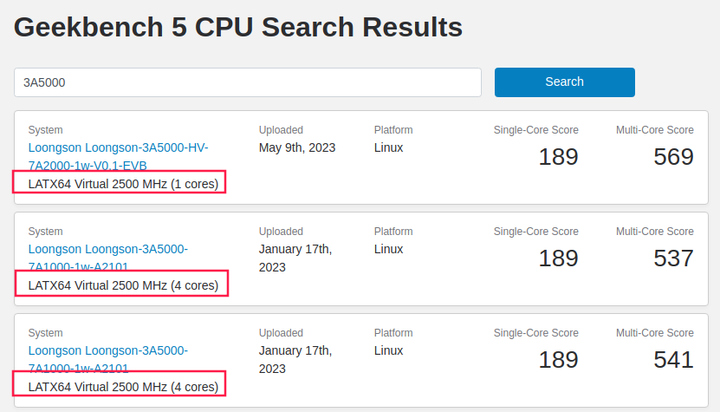Click the single-core score beside the 537 result
Image resolution: width=720 pixels, height=412 pixels.
tap(558, 258)
